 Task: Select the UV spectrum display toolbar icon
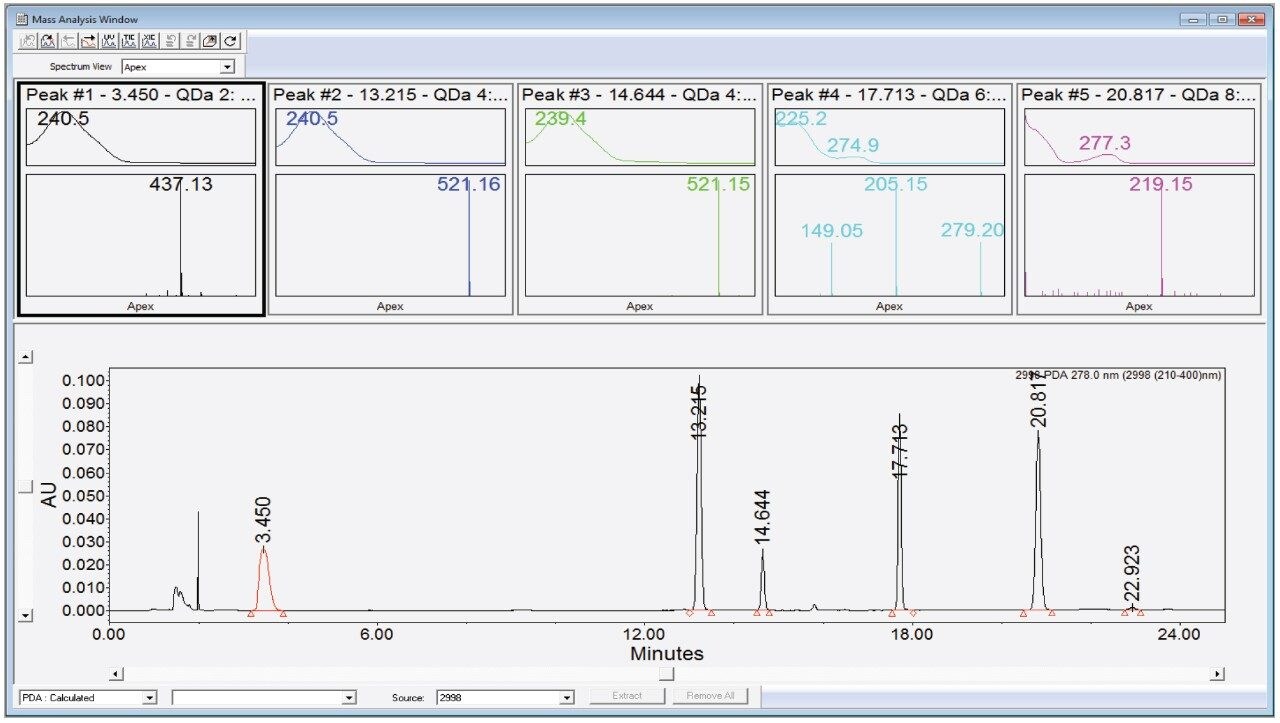tap(107, 40)
